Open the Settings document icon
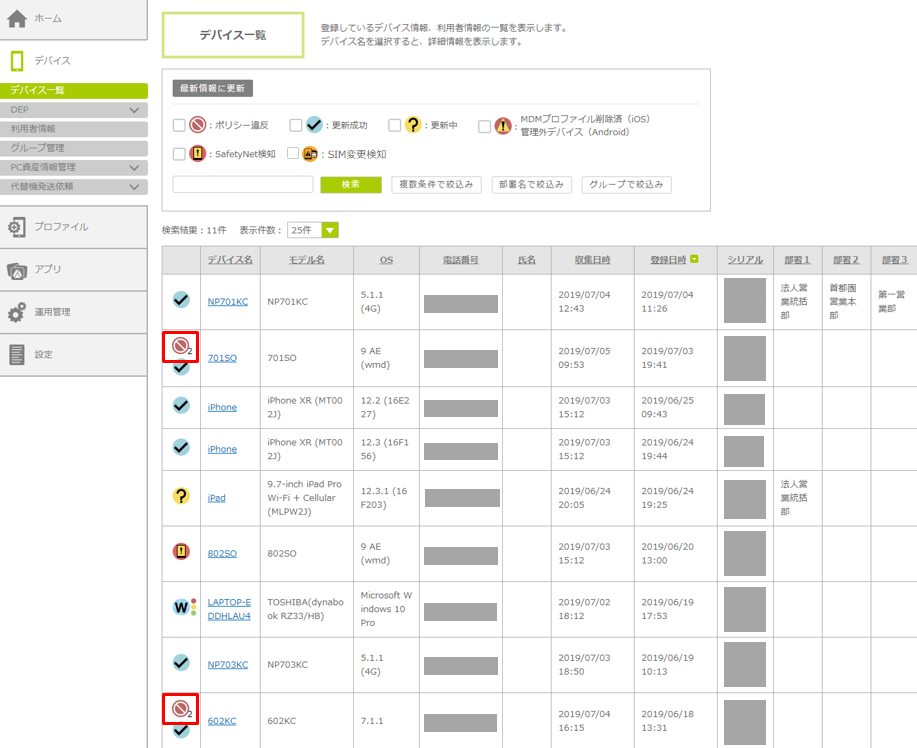917x748 pixels. [17, 355]
